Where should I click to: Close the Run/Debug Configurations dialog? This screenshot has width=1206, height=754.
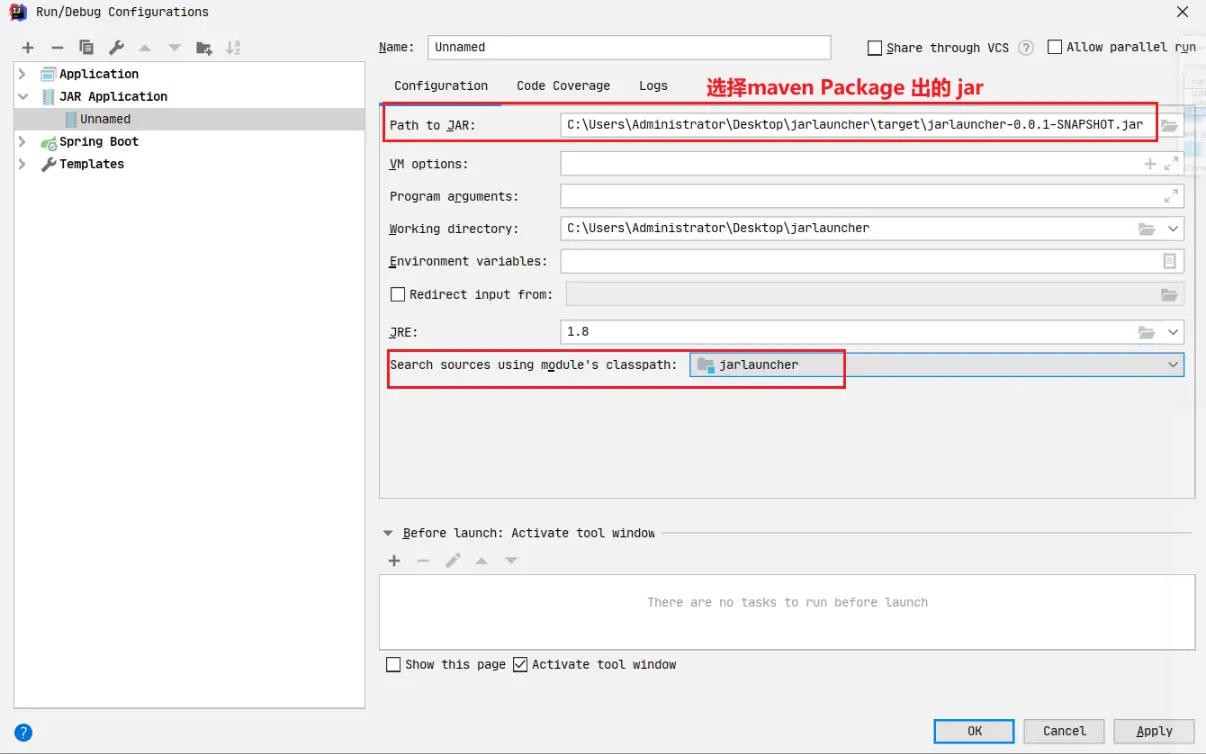1183,12
